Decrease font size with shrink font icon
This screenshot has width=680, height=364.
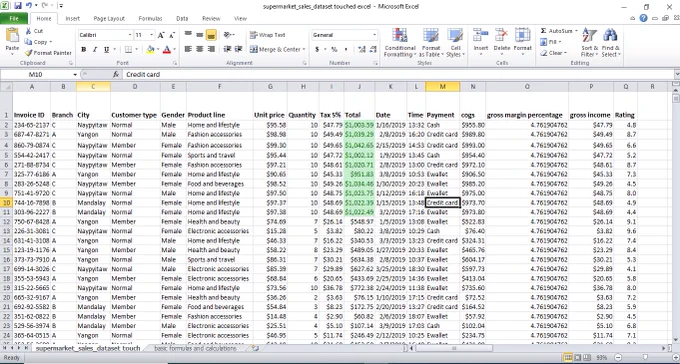(172, 35)
